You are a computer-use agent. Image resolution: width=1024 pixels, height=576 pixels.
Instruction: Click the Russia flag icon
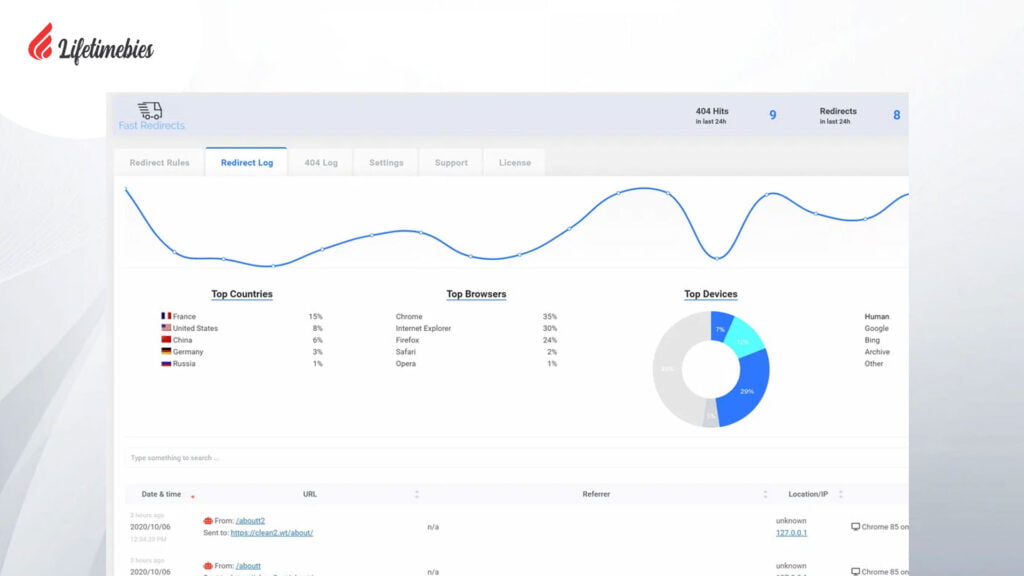pos(166,363)
